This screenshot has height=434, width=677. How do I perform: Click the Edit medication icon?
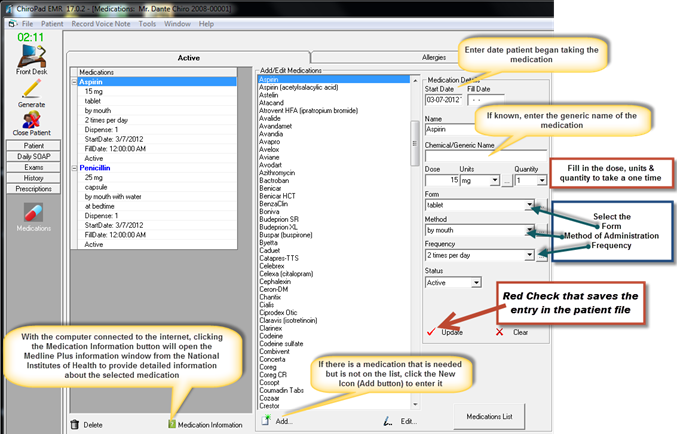(388, 421)
